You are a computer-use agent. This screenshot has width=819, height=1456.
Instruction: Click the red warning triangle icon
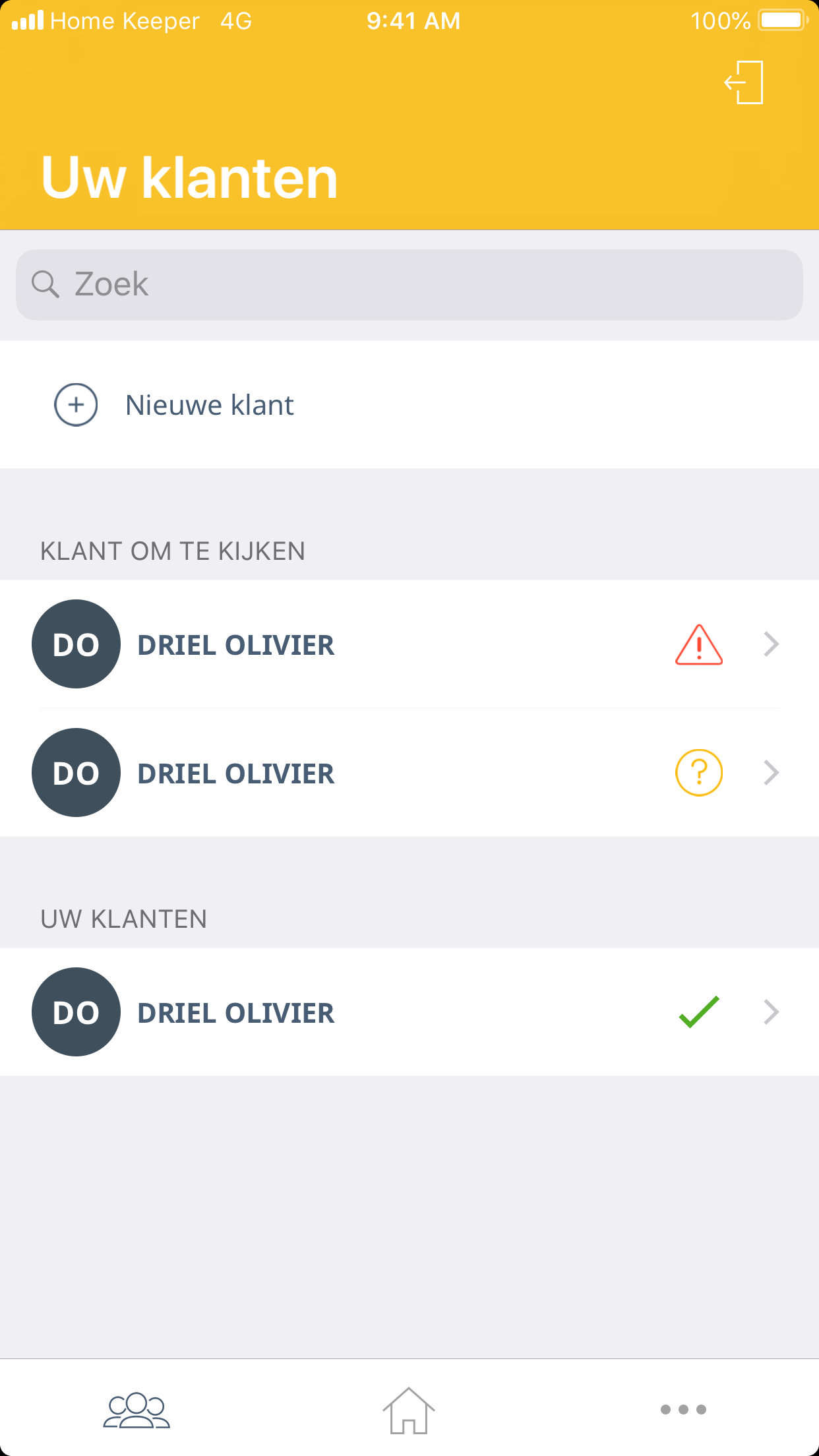point(699,644)
